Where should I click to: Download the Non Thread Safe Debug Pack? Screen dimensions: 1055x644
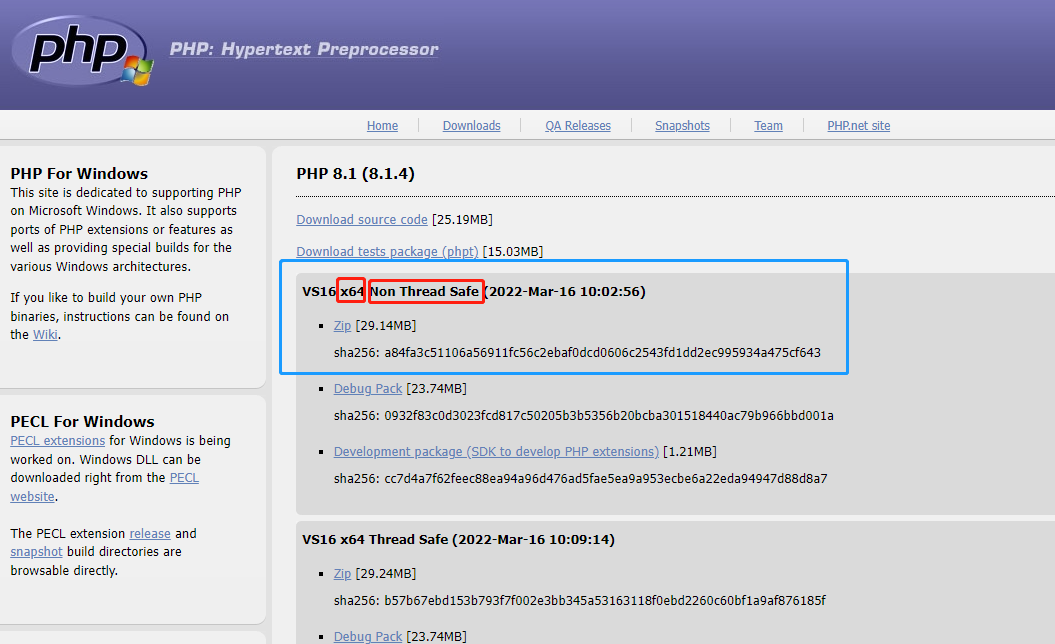(368, 389)
